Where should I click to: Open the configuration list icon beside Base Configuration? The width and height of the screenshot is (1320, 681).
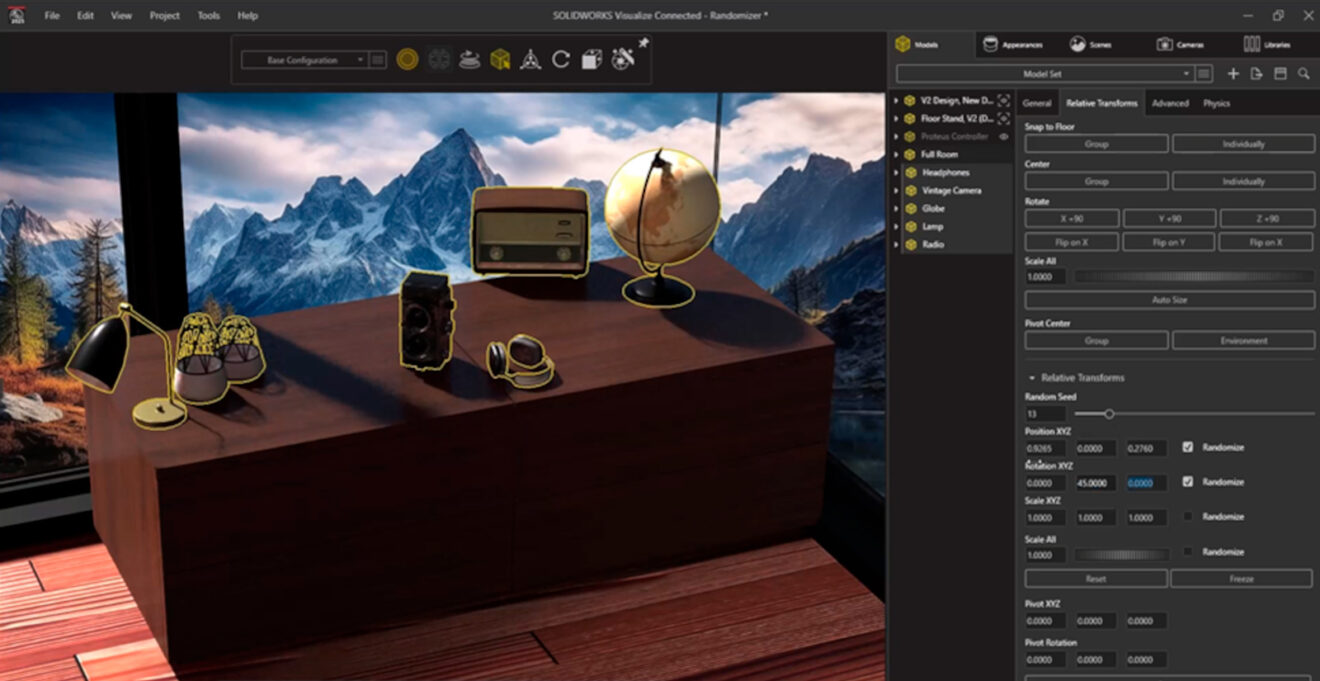pos(378,60)
